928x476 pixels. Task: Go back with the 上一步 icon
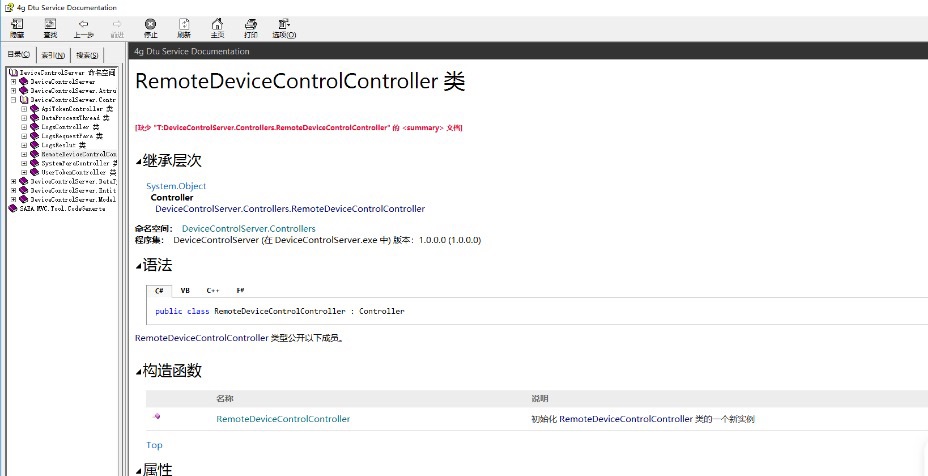[x=83, y=27]
